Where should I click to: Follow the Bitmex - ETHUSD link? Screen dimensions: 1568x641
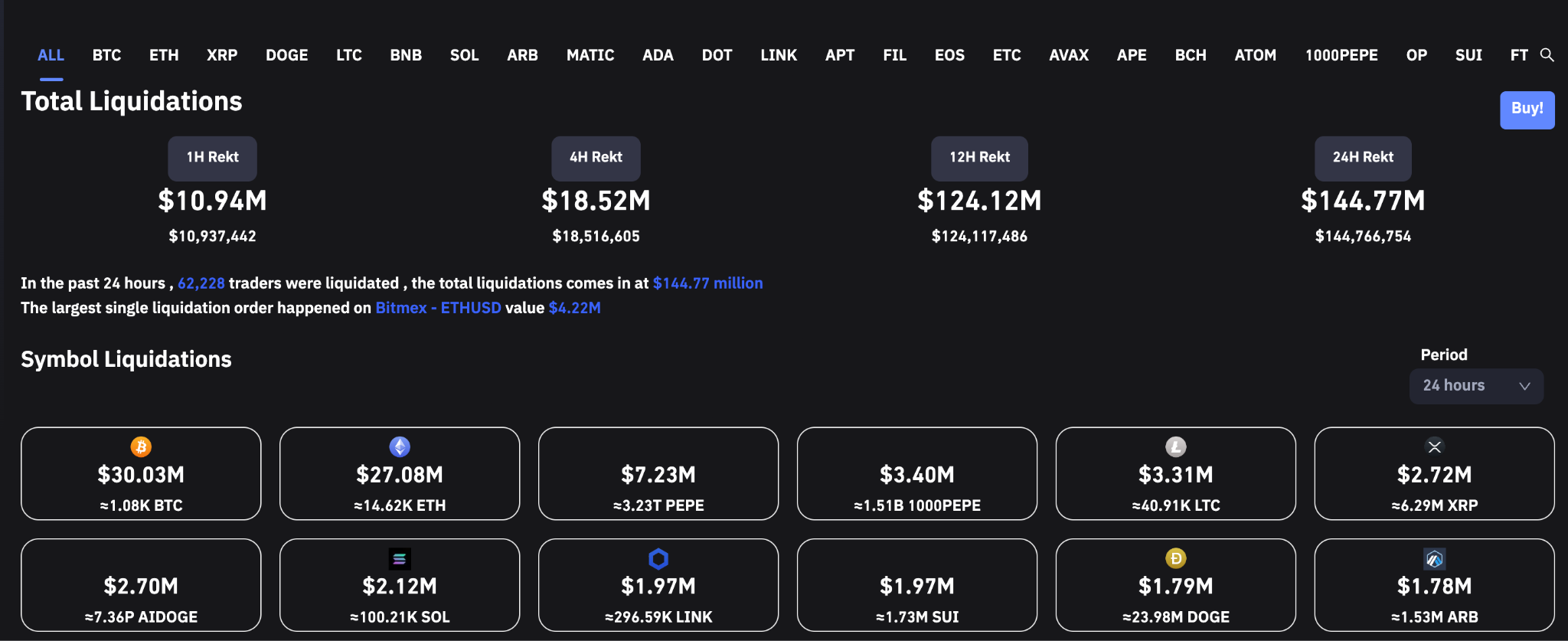click(438, 308)
